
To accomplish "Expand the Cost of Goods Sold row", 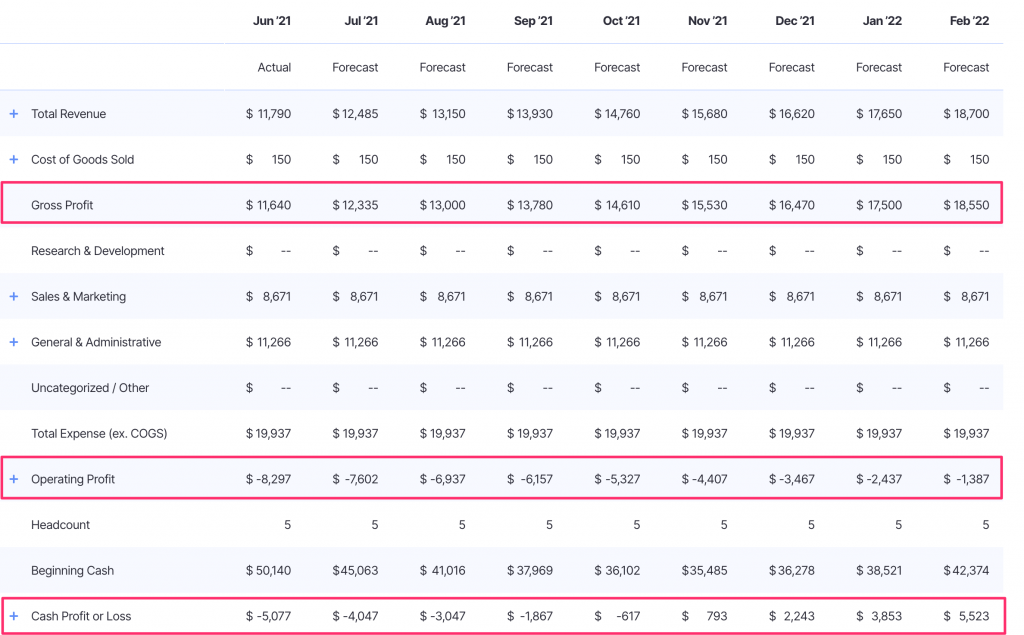I will click(13, 159).
